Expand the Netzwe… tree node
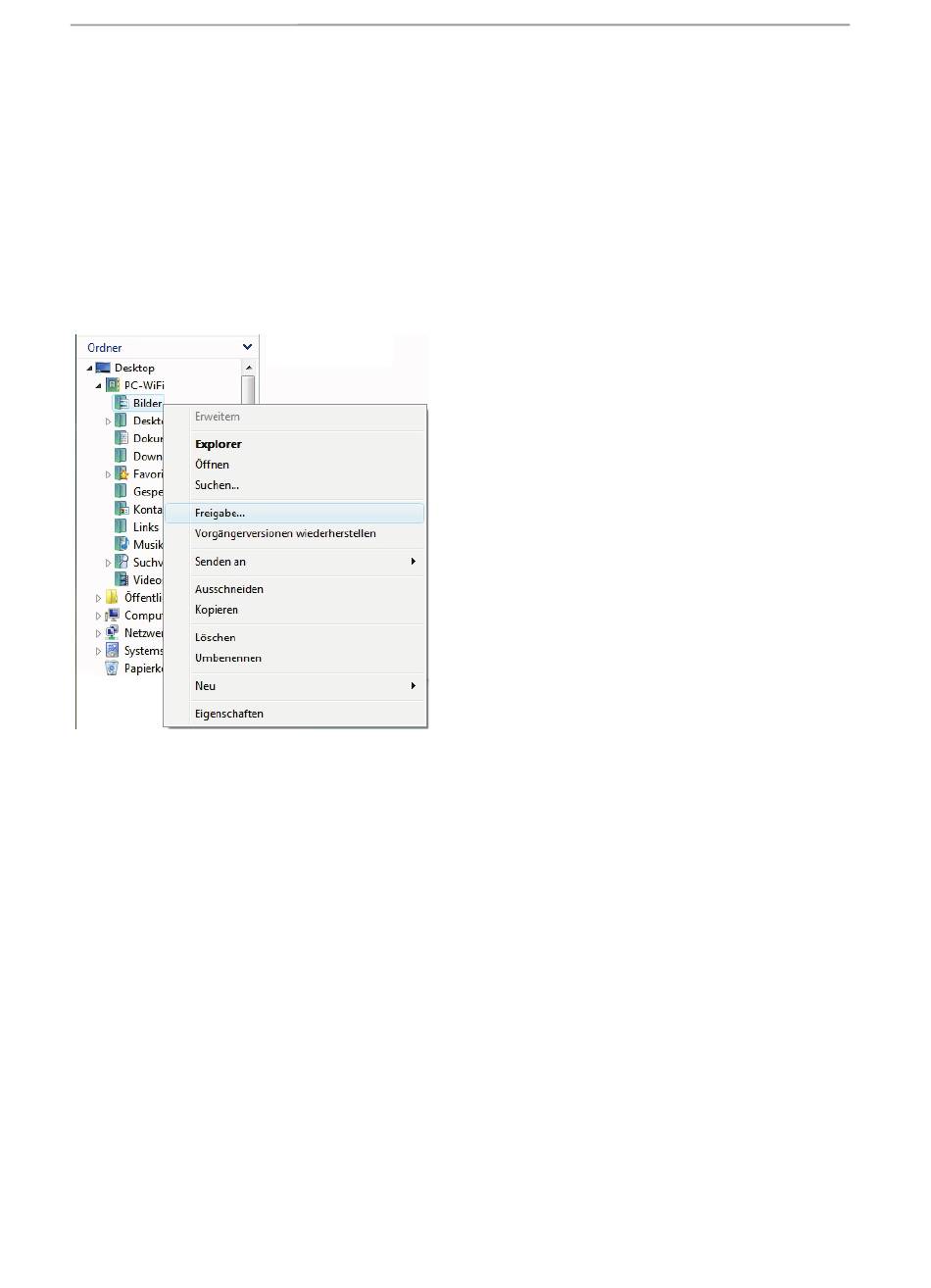This screenshot has width=931, height=1288. [99, 633]
